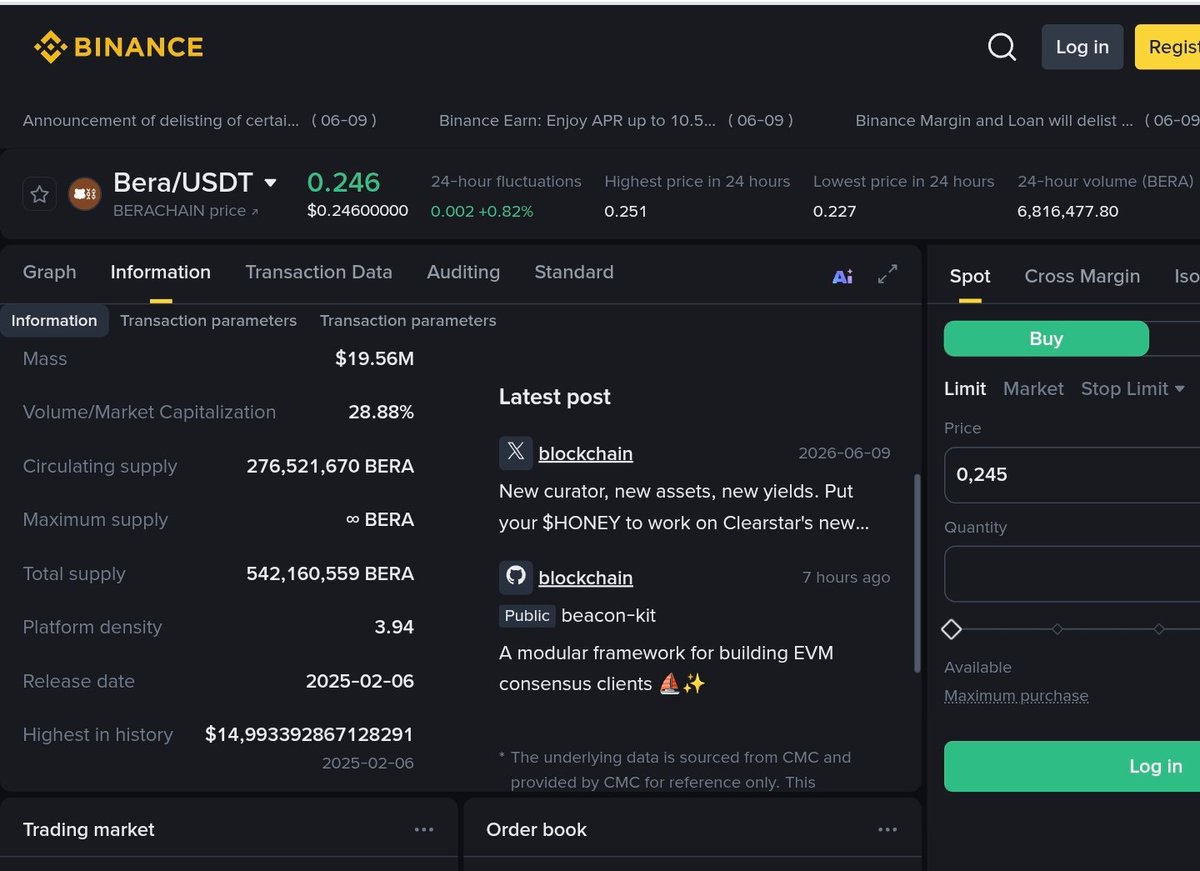Open the Auditing tab
Image resolution: width=1200 pixels, height=871 pixels.
tap(463, 272)
